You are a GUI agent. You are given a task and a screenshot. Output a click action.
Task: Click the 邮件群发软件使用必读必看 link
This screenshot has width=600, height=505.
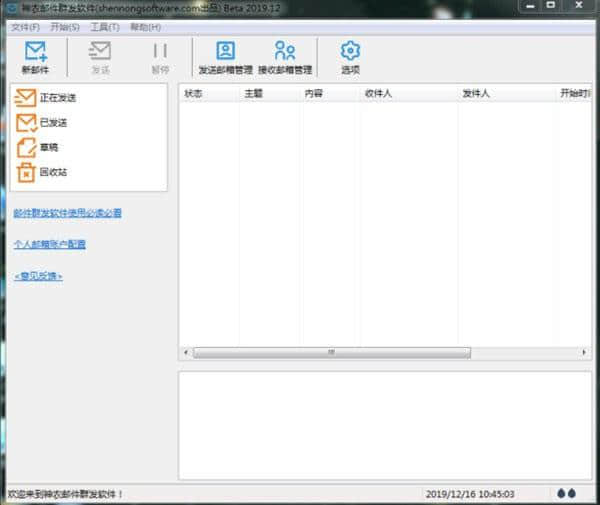(68, 213)
